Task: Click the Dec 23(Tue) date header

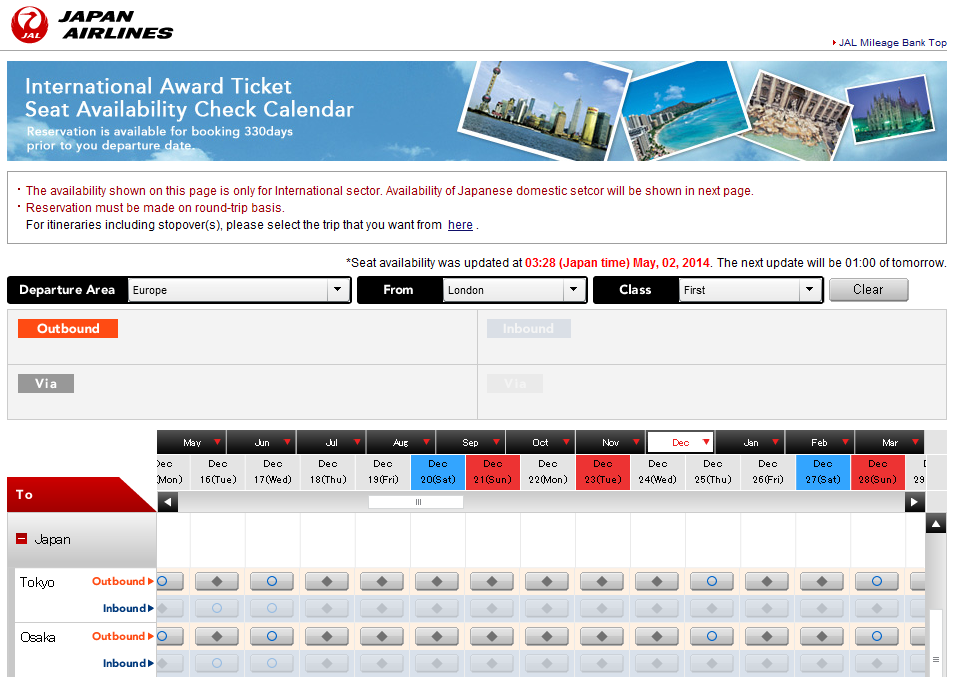Action: pos(603,472)
